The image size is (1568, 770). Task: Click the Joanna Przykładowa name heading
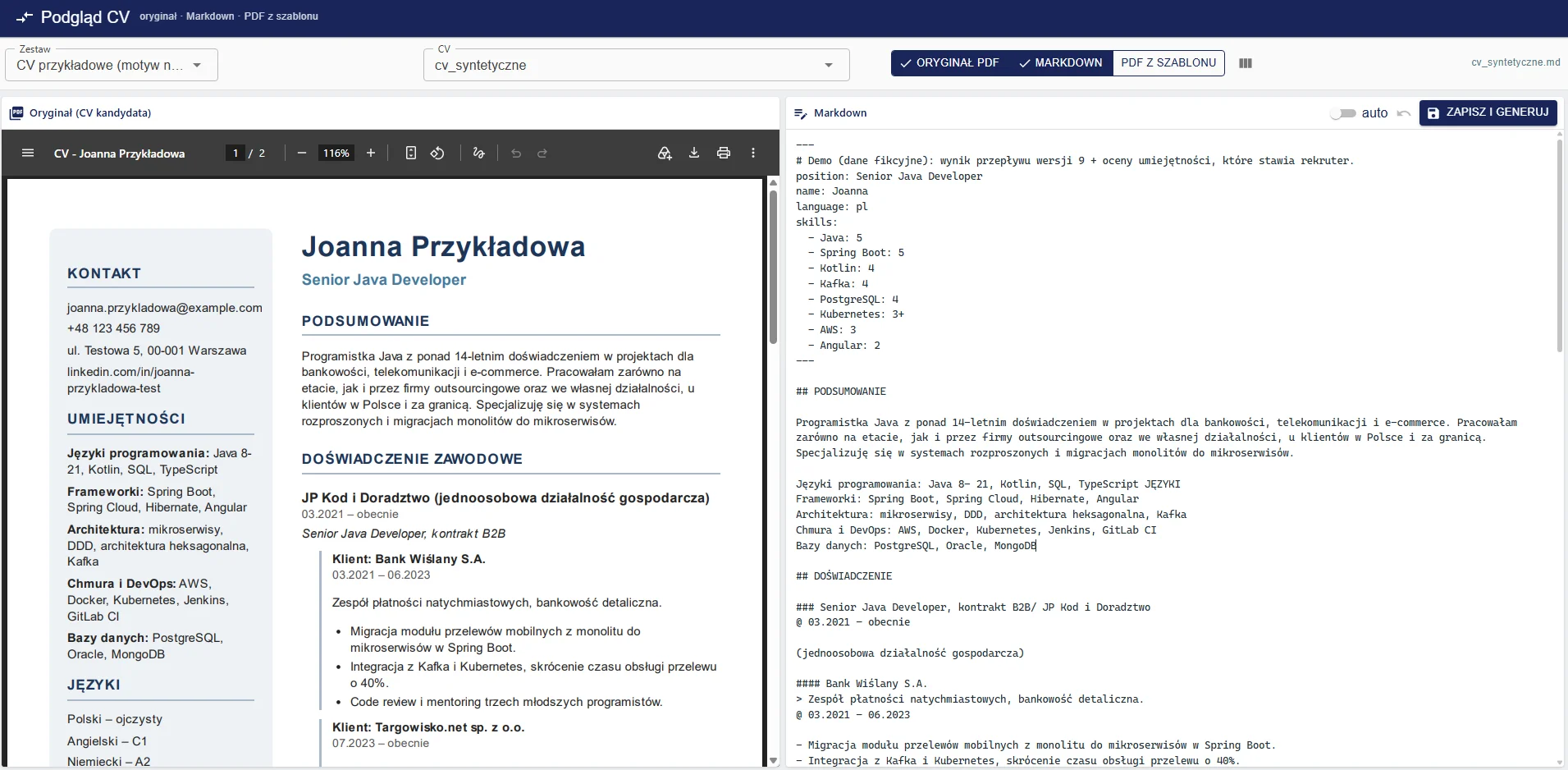443,246
